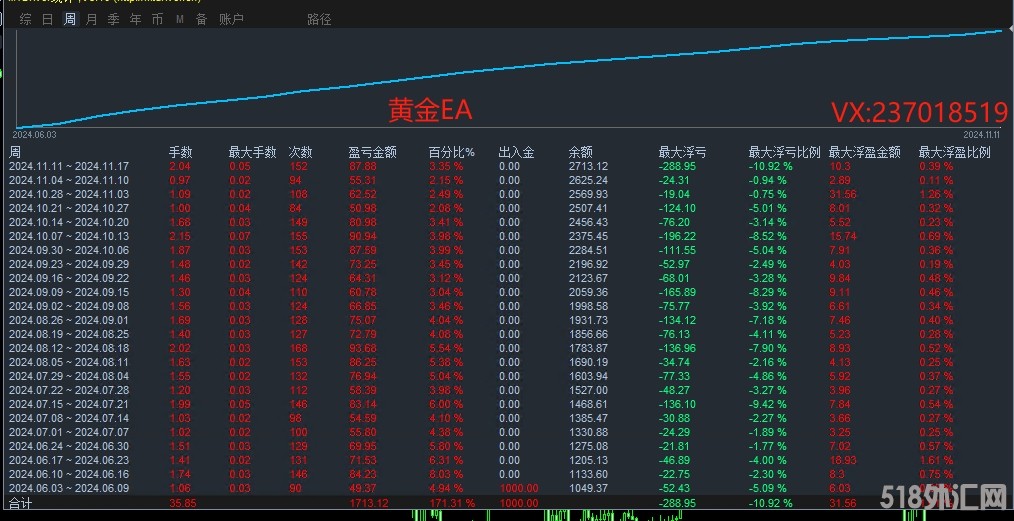
Task: Click max floating loss ratio -9.42 %
Action: pyautogui.click(x=768, y=404)
